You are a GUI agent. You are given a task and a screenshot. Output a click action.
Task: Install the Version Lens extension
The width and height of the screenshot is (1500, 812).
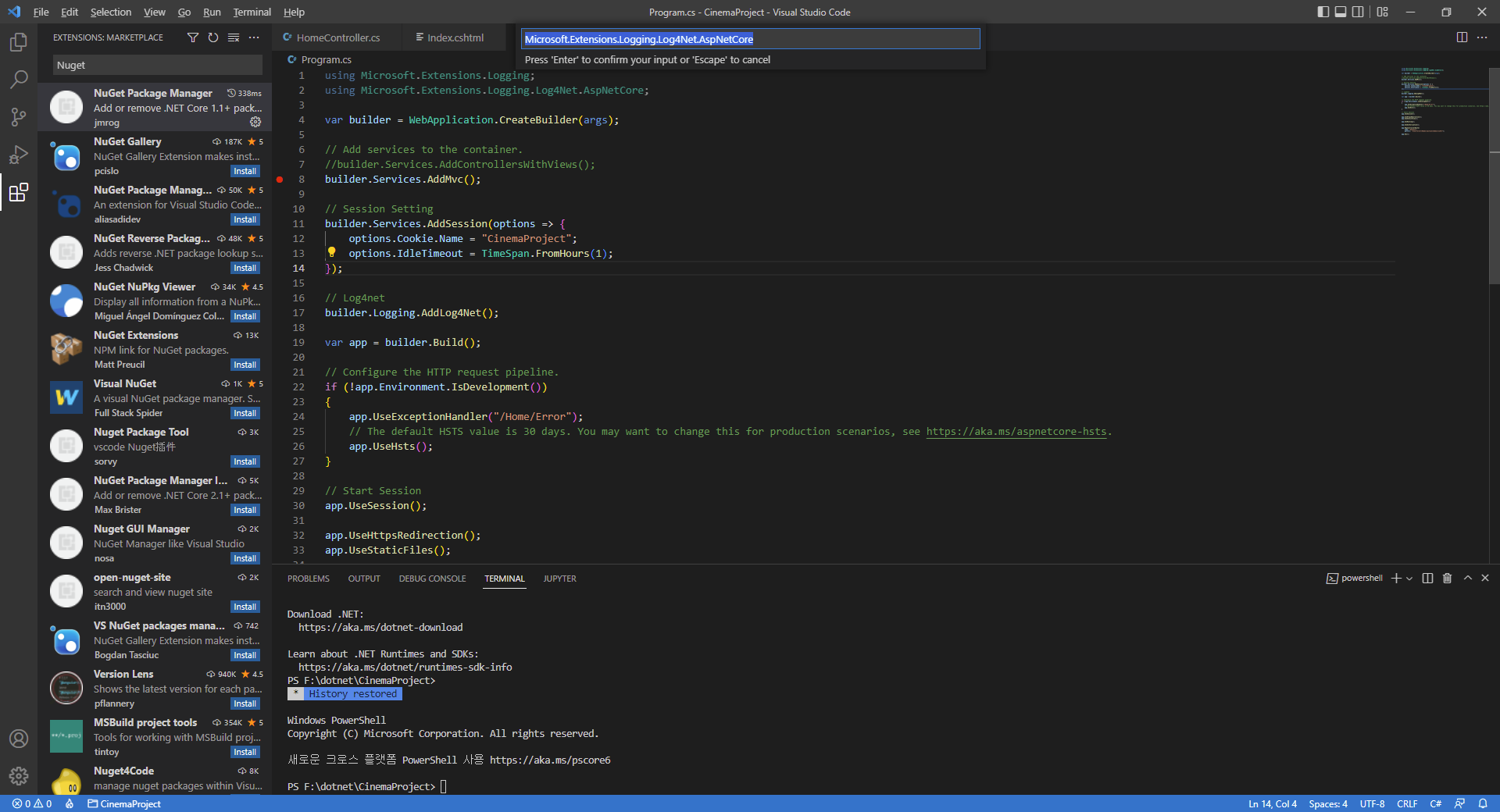pos(245,703)
